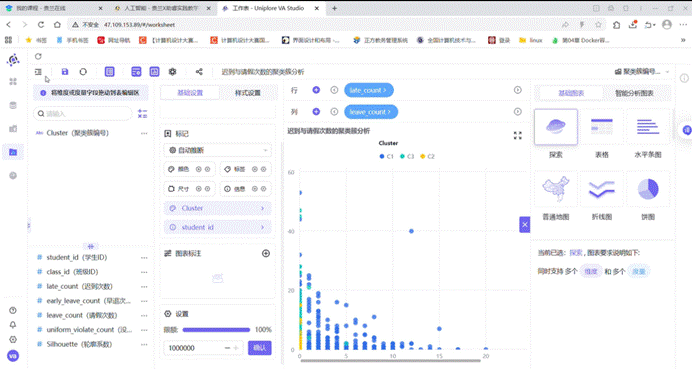Viewport: 692px width, 369px height.
Task: Click the 尺寸 mark card
Action: point(189,188)
